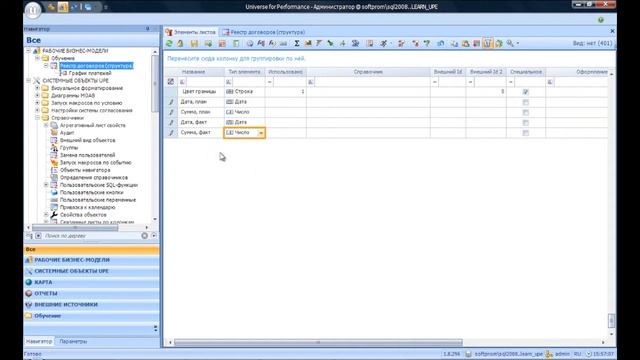
Task: Click the Цвет границы name cell
Action: point(201,92)
